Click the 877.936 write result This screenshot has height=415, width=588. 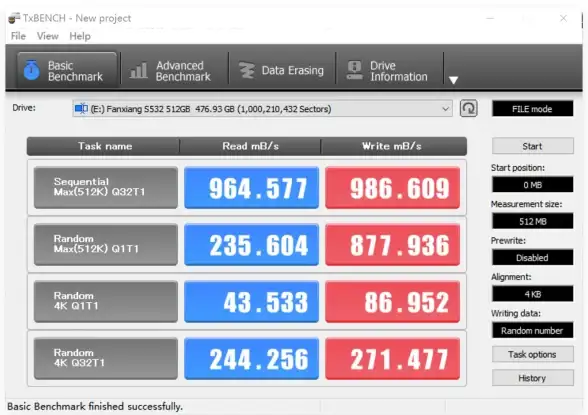tap(393, 244)
